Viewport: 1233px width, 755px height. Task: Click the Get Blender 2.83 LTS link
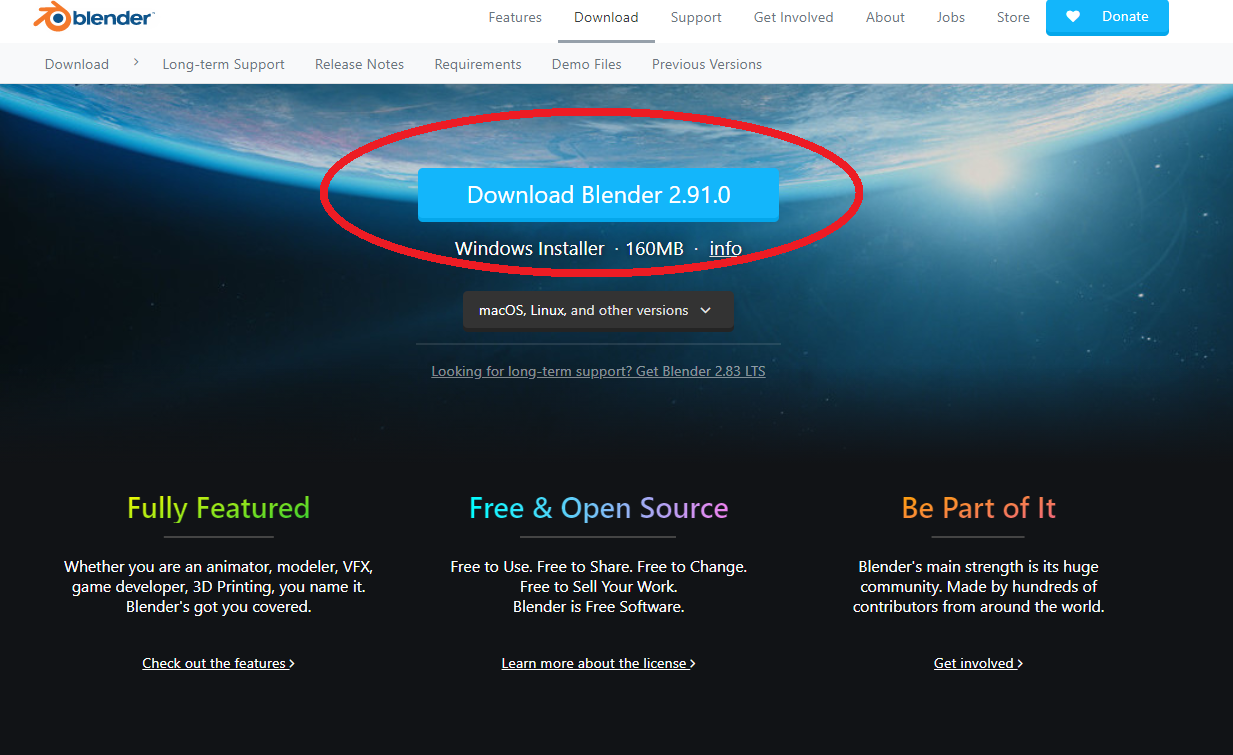pyautogui.click(x=598, y=371)
